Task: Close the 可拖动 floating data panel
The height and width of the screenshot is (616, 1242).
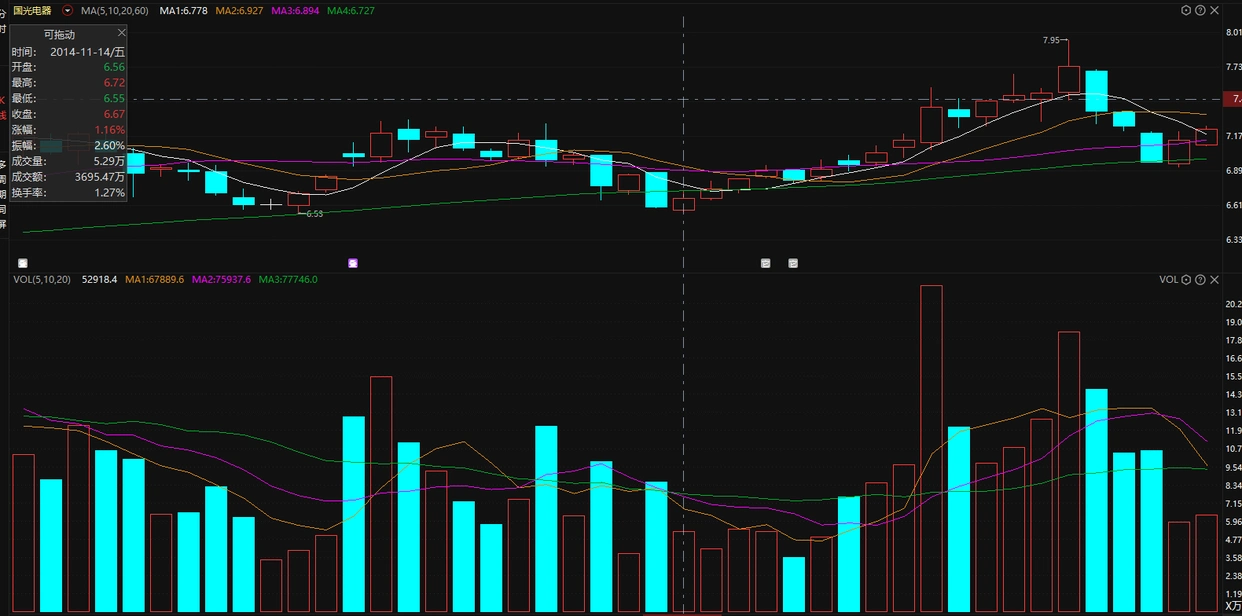Action: (122, 33)
